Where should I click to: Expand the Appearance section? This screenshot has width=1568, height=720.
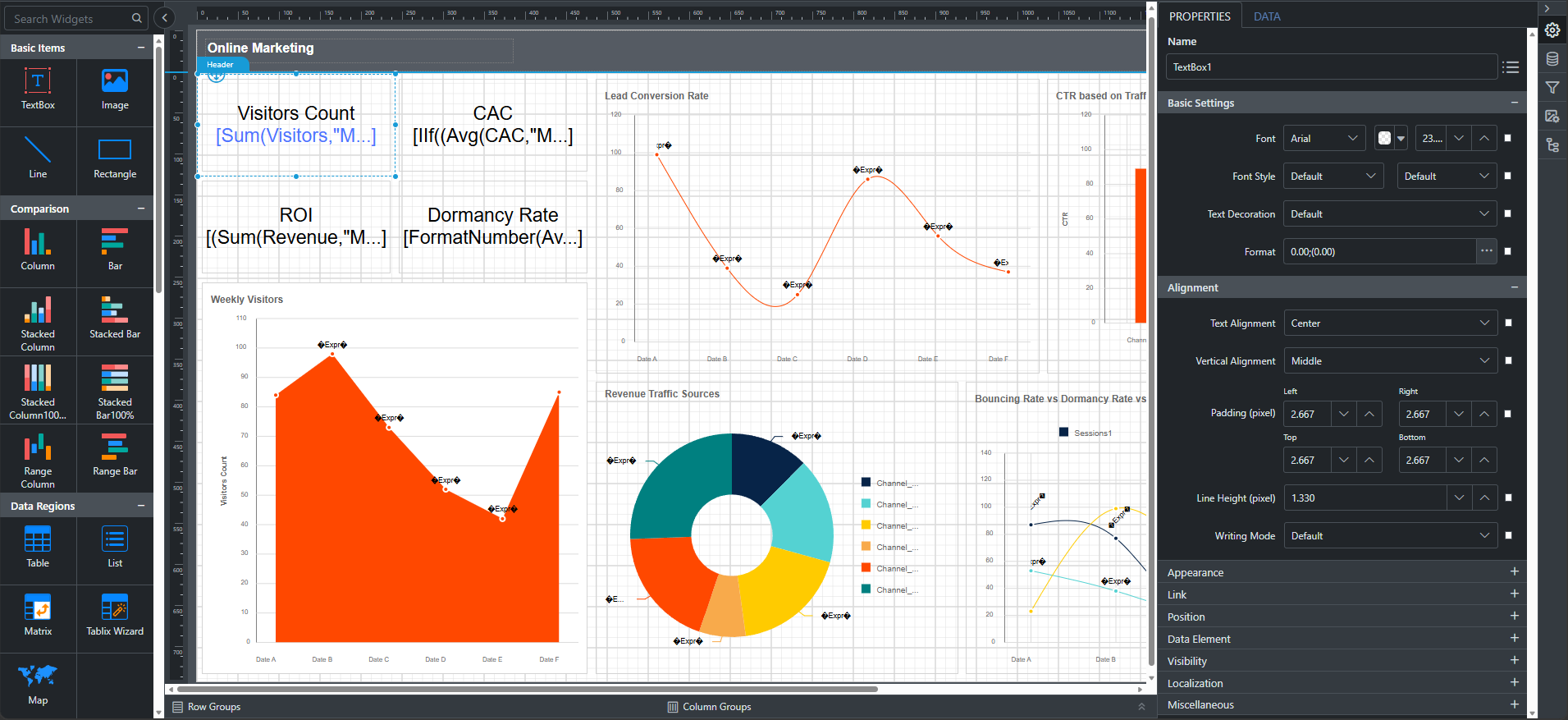coord(1342,572)
